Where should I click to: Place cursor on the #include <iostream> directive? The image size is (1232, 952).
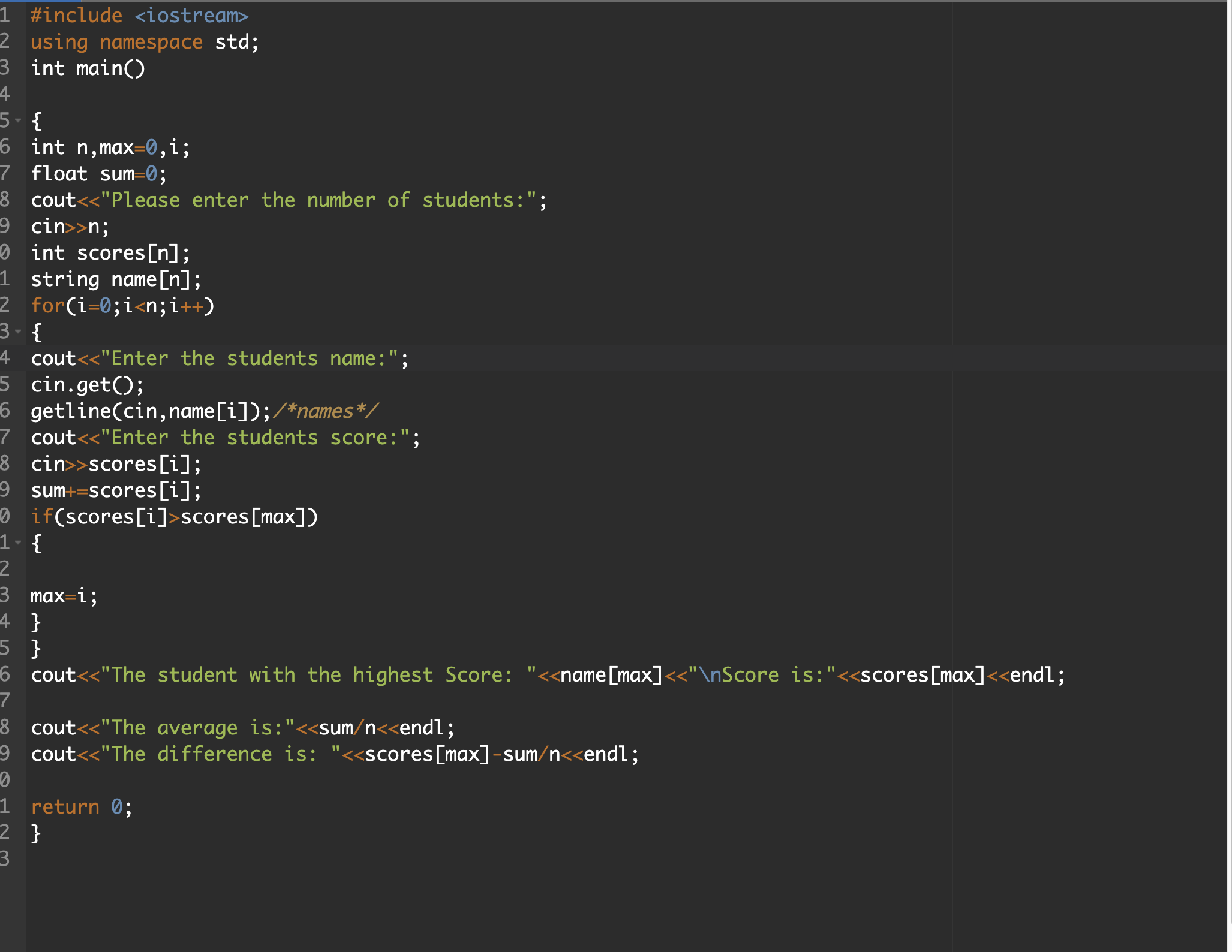138,15
